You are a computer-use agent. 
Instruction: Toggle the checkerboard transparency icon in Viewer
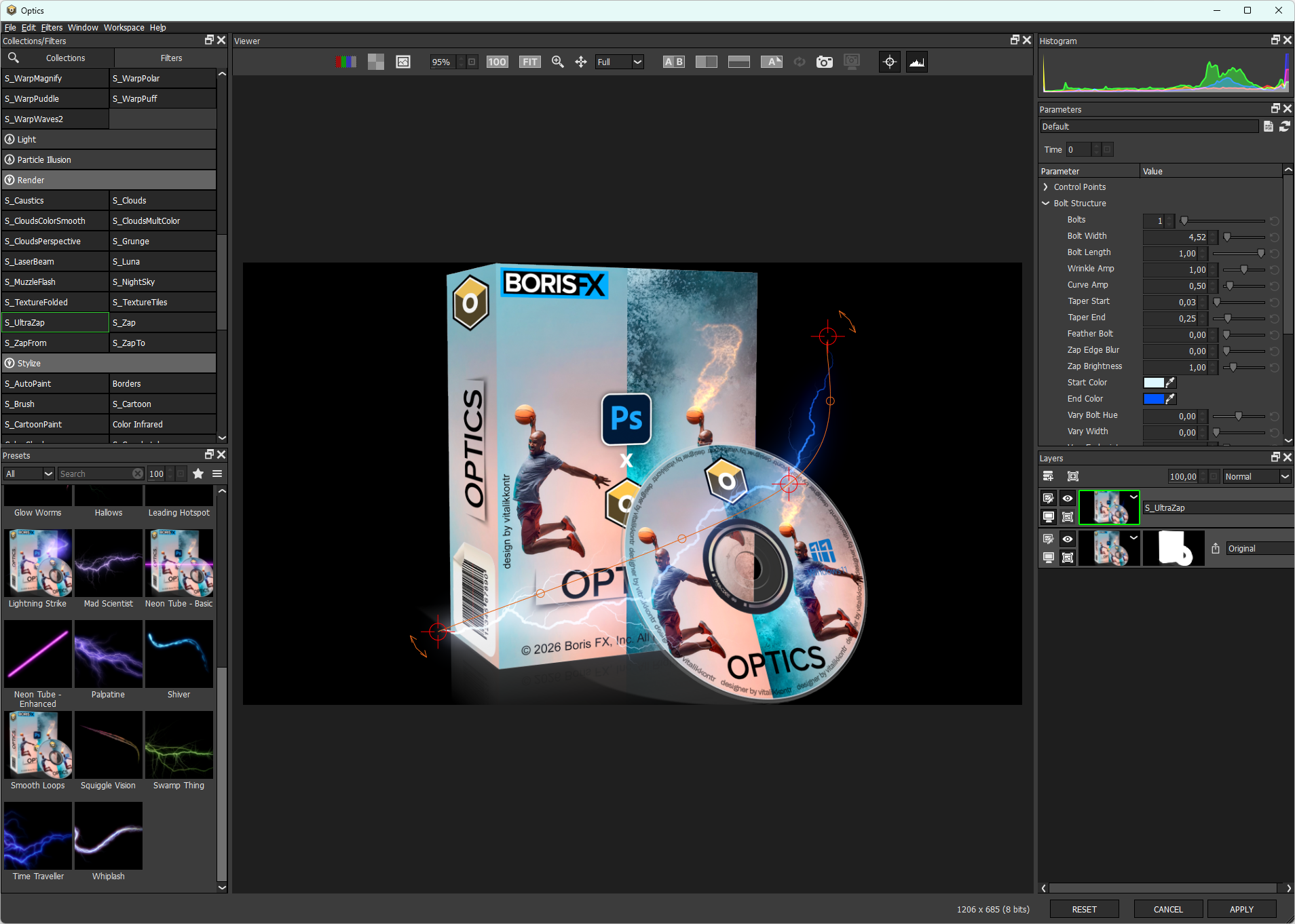click(376, 62)
